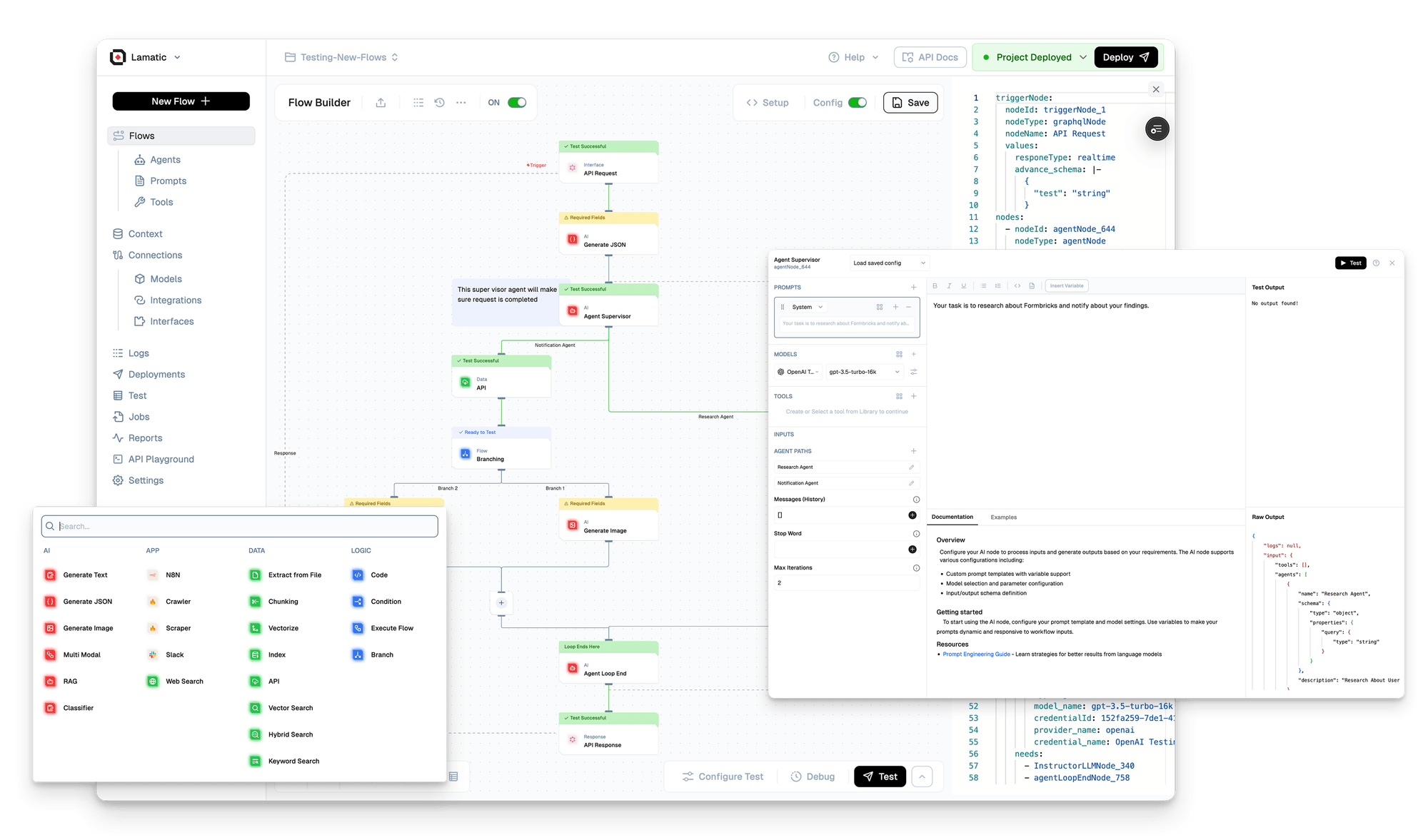Choose the Crawler node icon
The height and width of the screenshot is (840, 1428).
(153, 602)
